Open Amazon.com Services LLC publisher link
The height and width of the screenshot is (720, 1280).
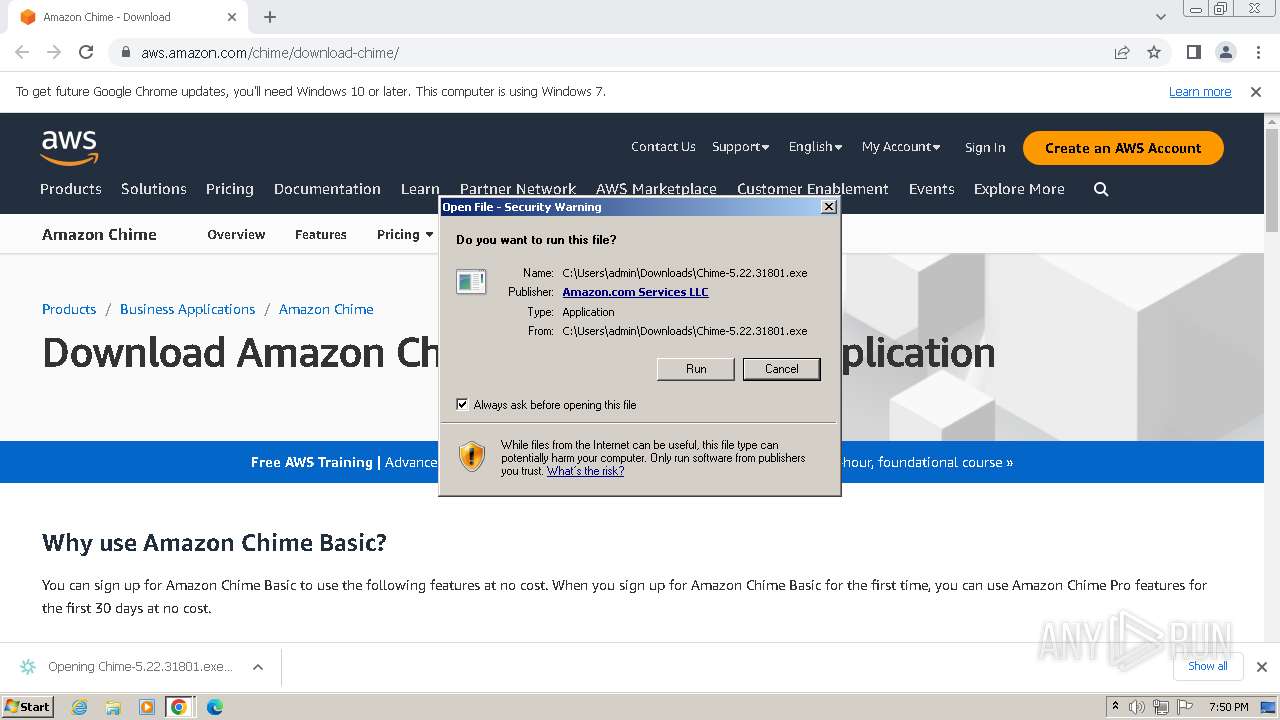pos(635,292)
